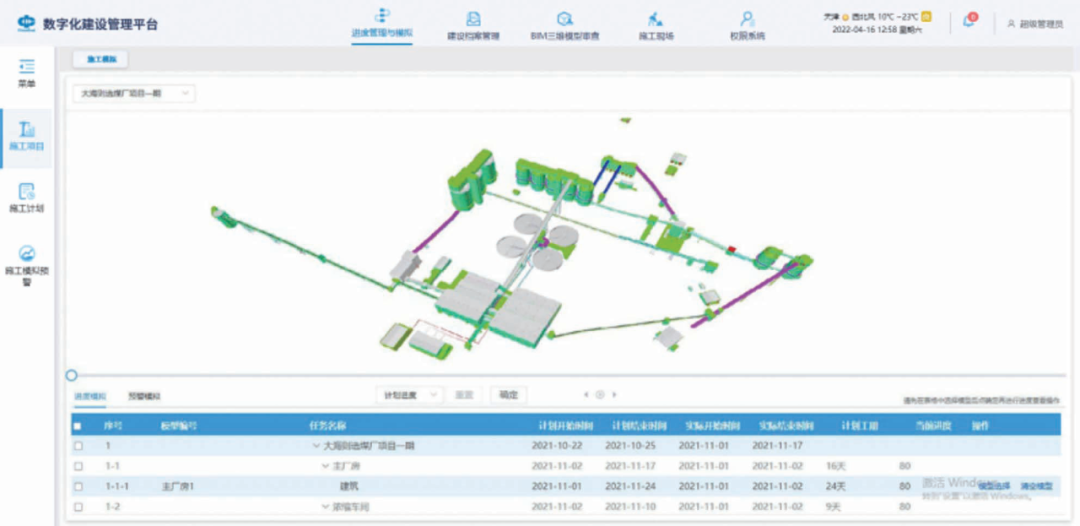This screenshot has width=1080, height=526.
Task: Open 施工现场 in the top navigation
Action: [x=655, y=26]
